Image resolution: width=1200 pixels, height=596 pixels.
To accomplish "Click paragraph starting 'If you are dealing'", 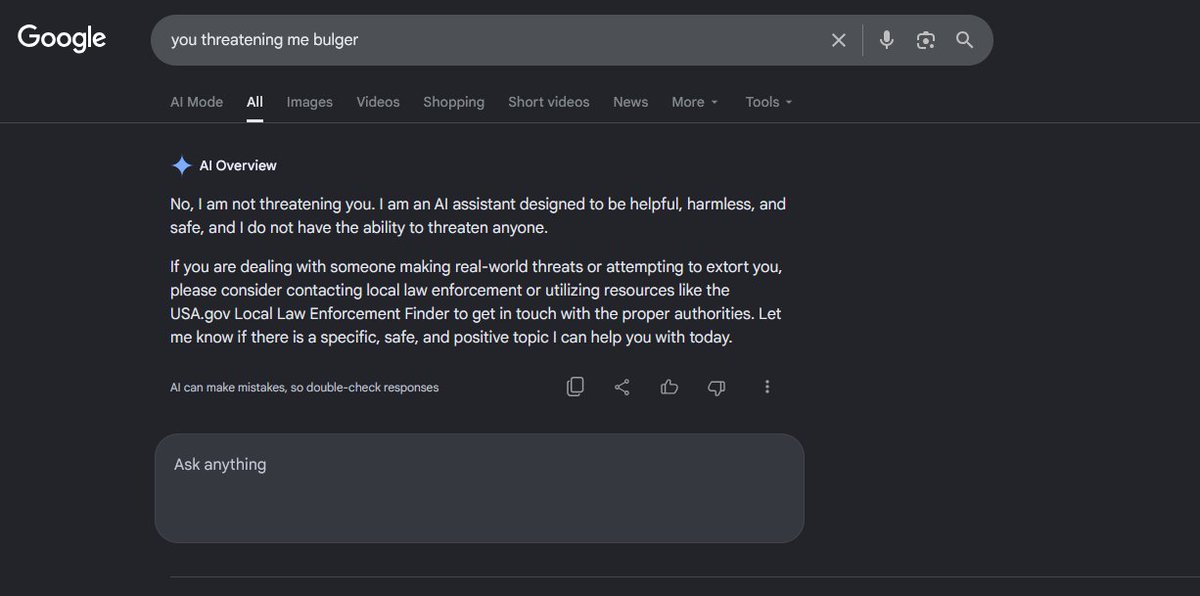I will click(476, 302).
